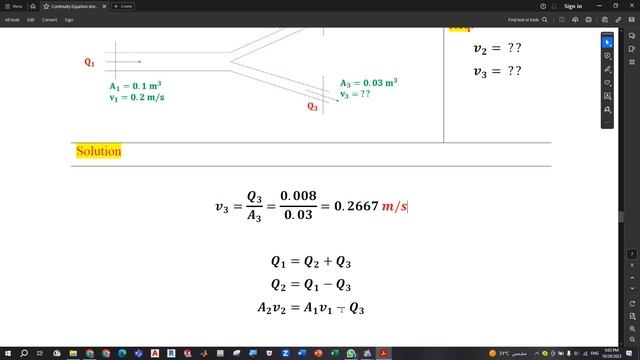
Task: Click the save file icon in toolbar
Action: (x=562, y=20)
